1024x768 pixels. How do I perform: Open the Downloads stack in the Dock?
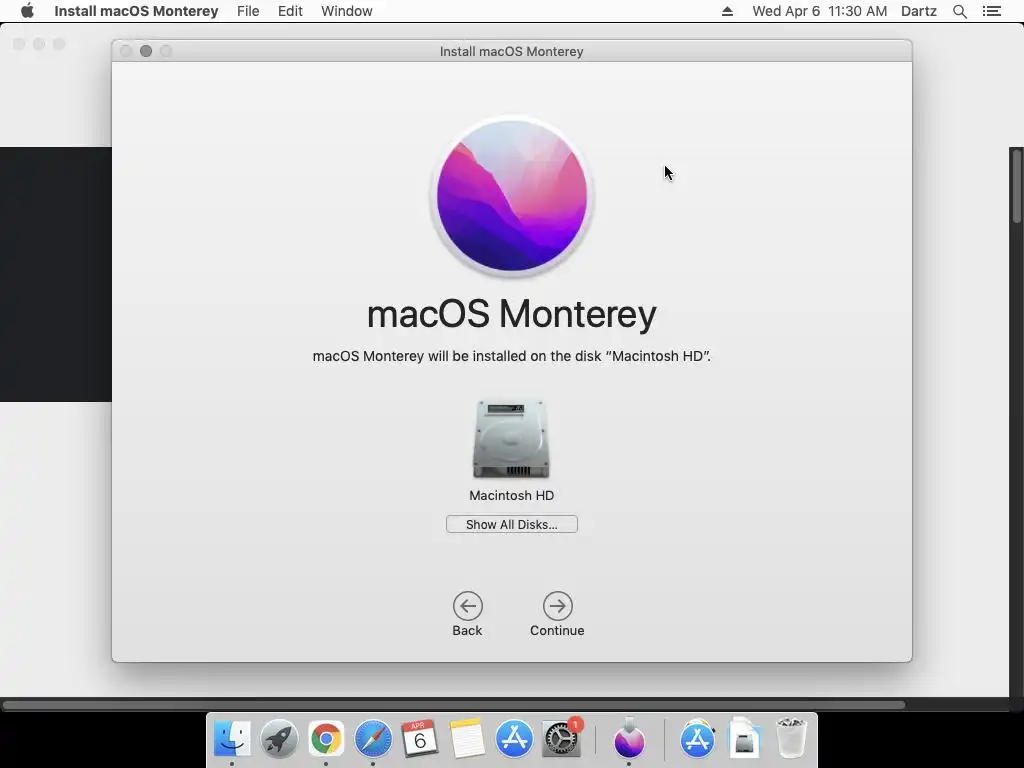tap(744, 739)
